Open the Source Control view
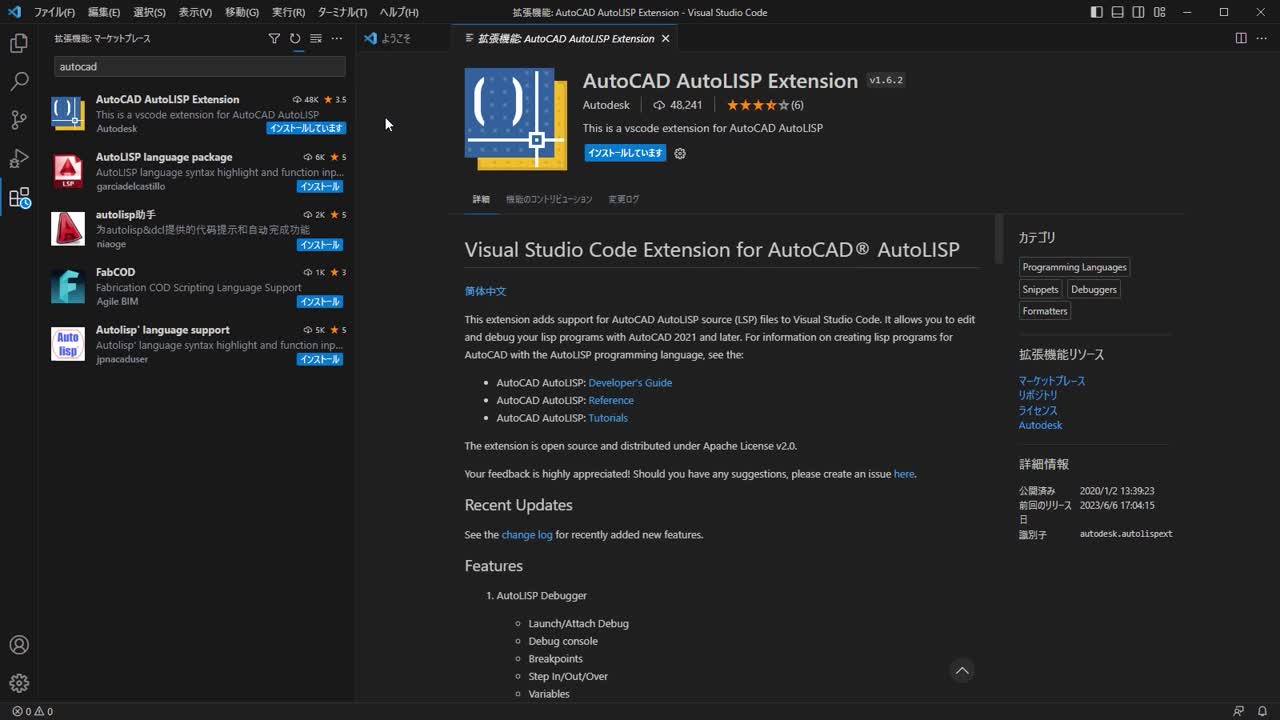 tap(19, 120)
